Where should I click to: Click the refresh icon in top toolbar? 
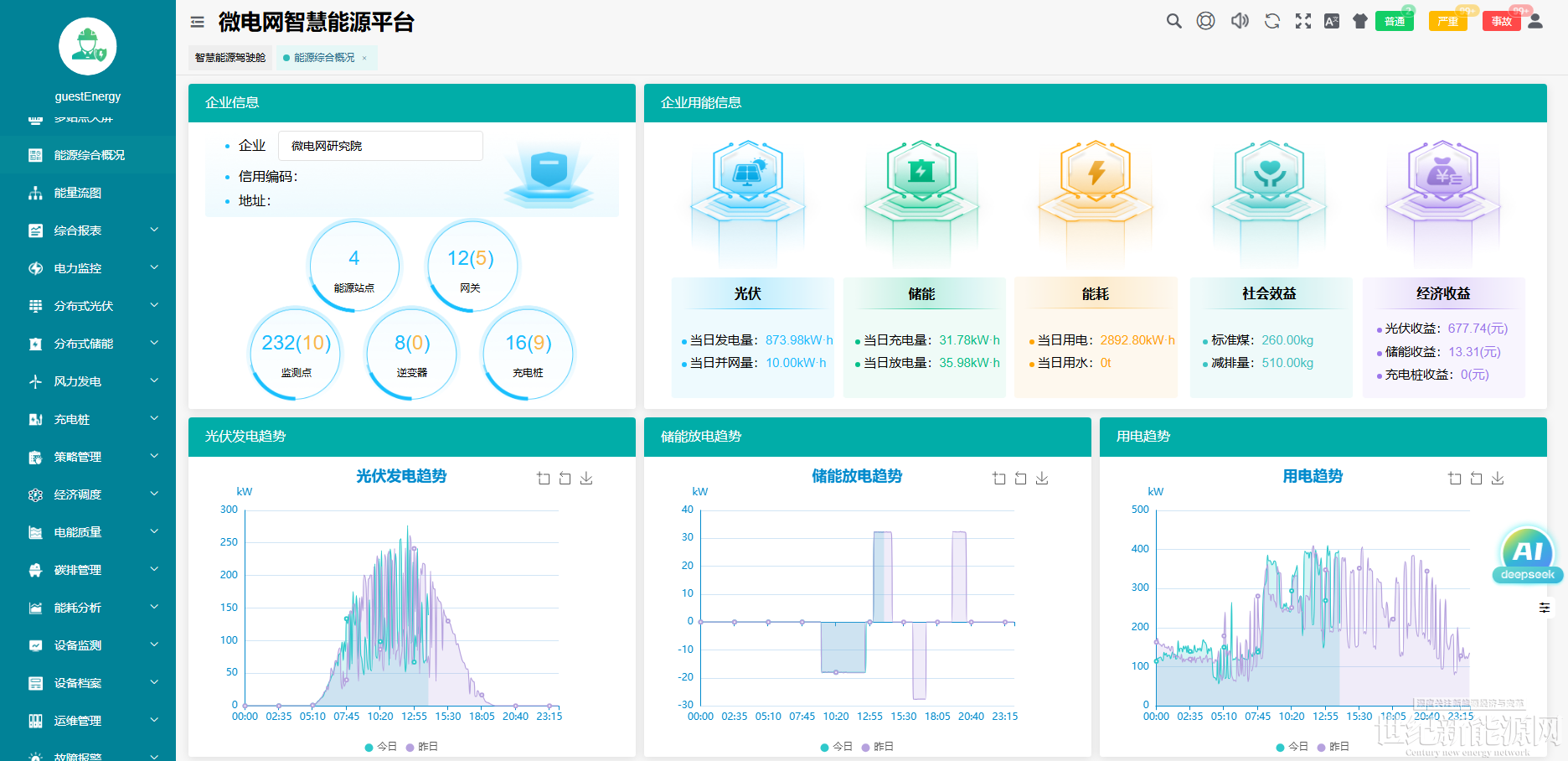coord(1271,21)
